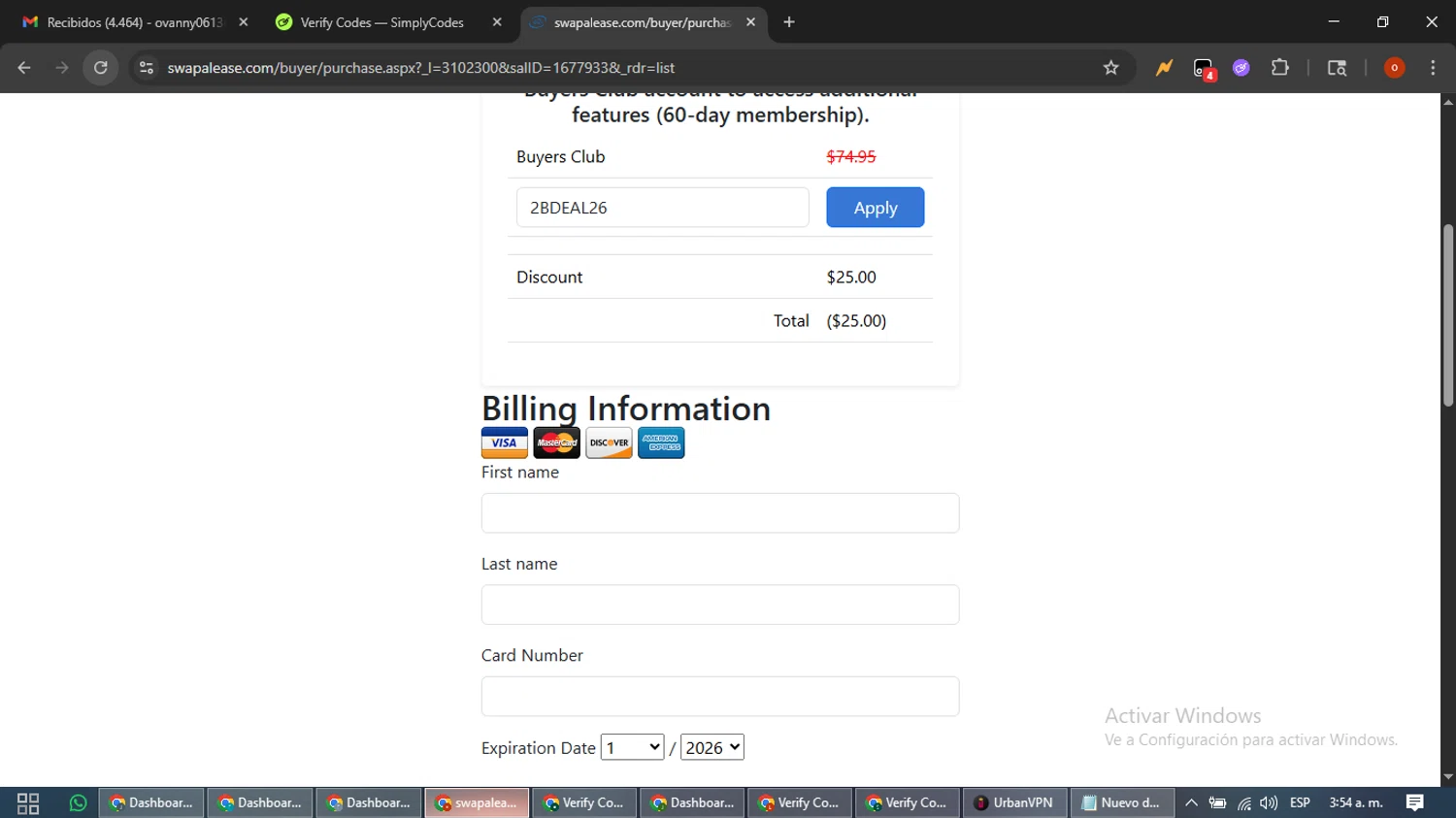
Task: Open a new browser tab
Action: click(789, 22)
